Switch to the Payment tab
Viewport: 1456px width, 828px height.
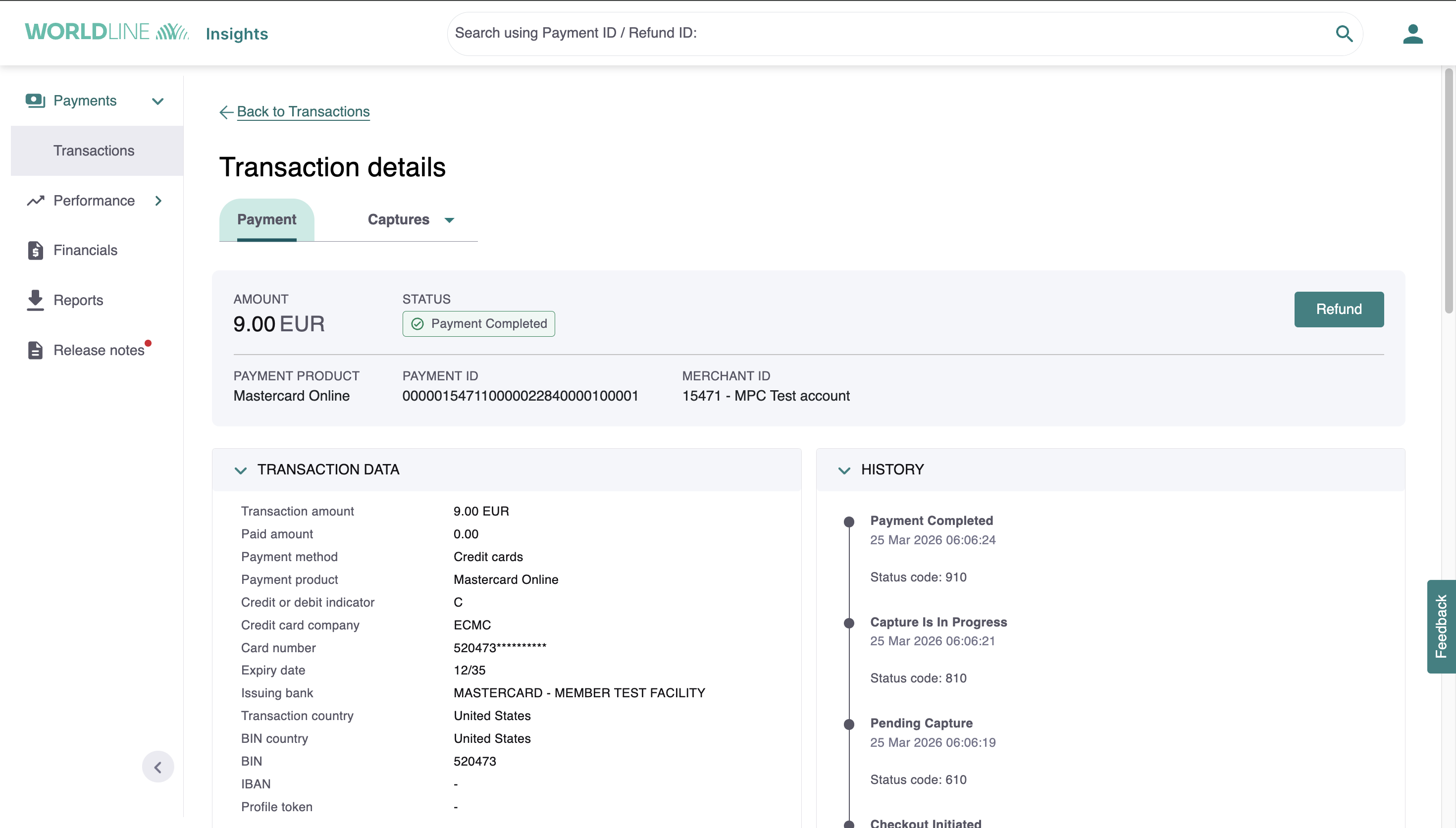pos(266,219)
